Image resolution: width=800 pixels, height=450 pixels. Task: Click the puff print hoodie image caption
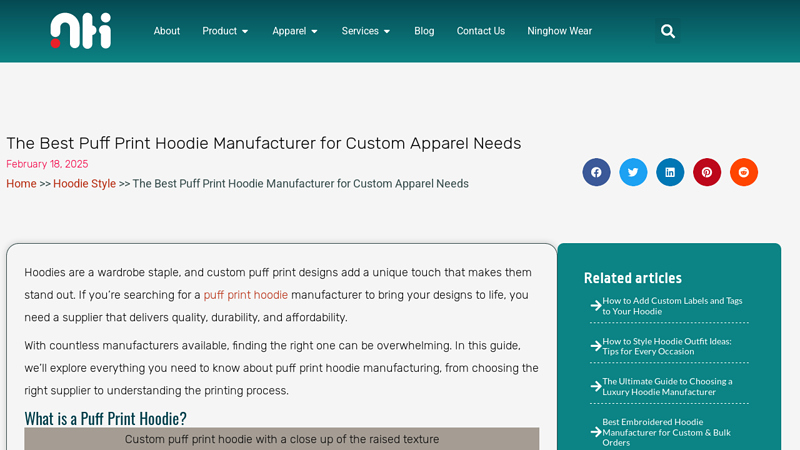point(282,439)
